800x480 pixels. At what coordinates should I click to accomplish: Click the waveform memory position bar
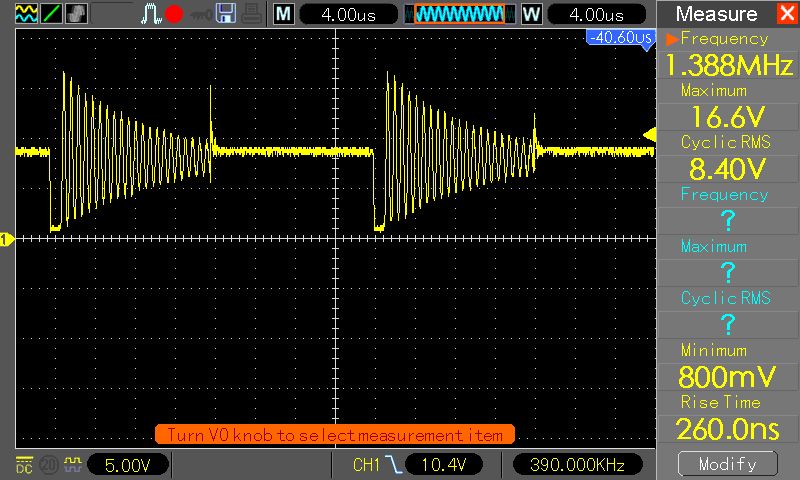(x=459, y=14)
